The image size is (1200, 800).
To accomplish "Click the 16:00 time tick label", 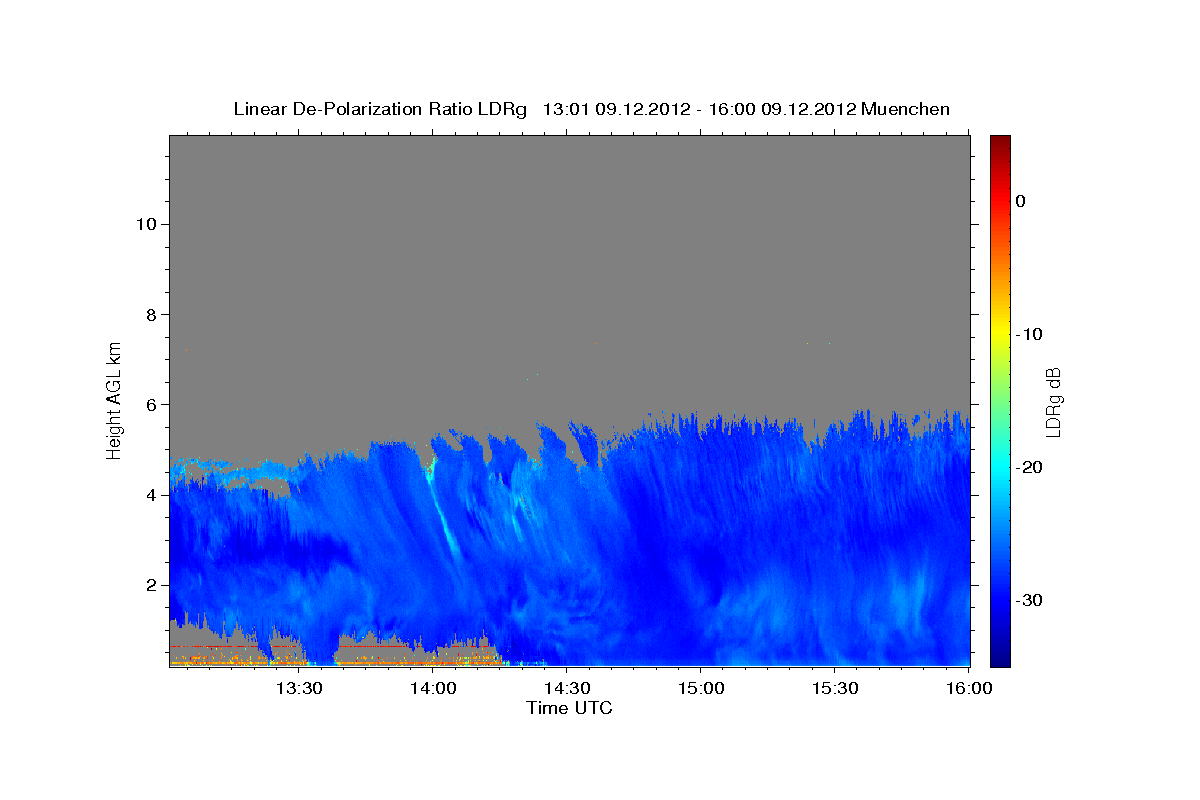I will (x=969, y=688).
